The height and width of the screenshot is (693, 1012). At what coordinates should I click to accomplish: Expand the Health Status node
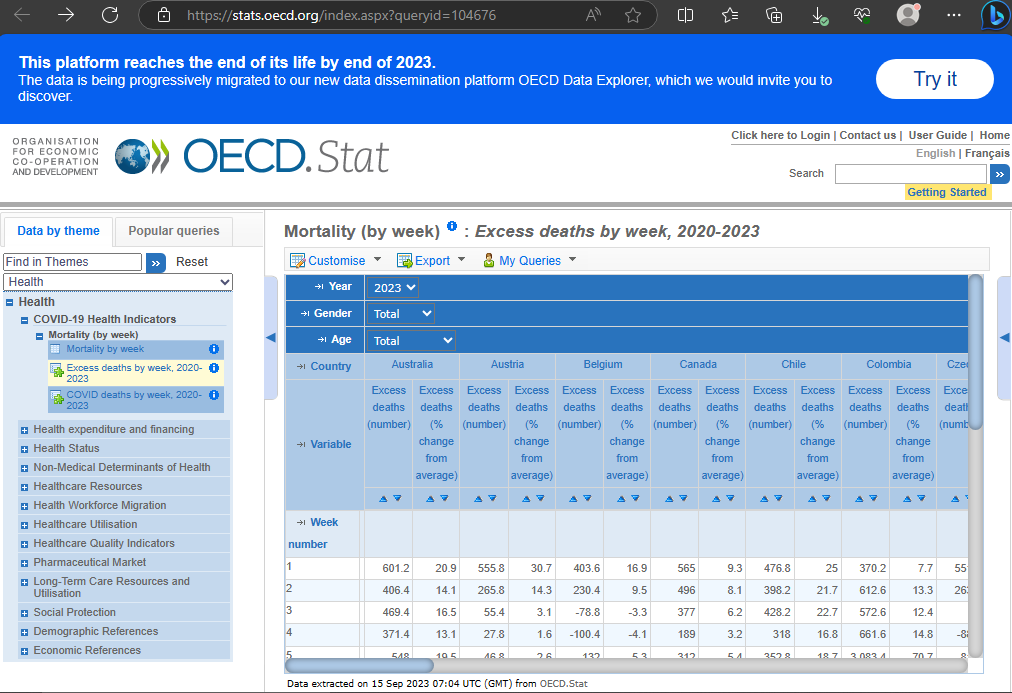25,449
